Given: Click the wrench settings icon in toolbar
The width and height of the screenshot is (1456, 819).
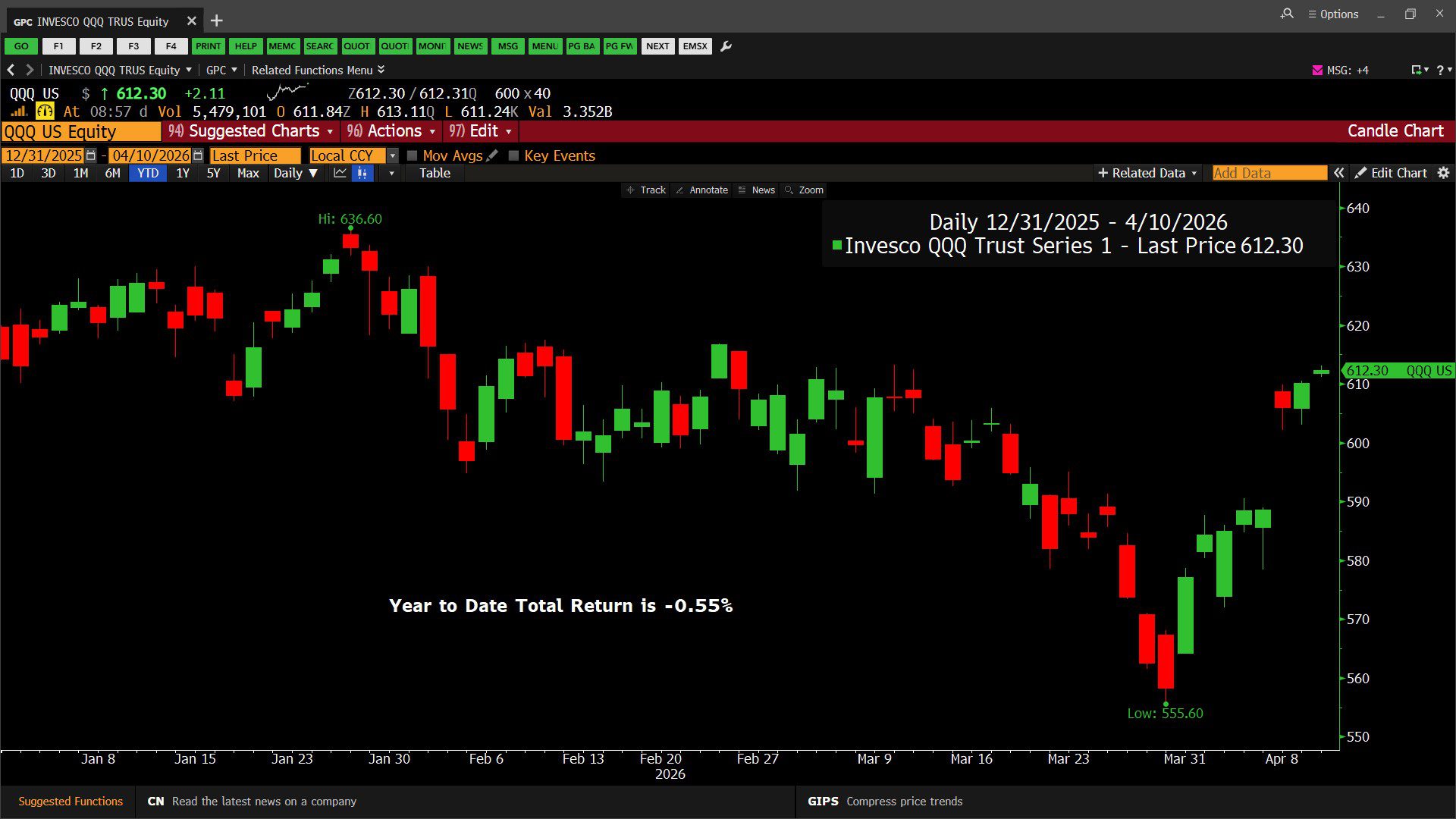Looking at the screenshot, I should (x=726, y=46).
